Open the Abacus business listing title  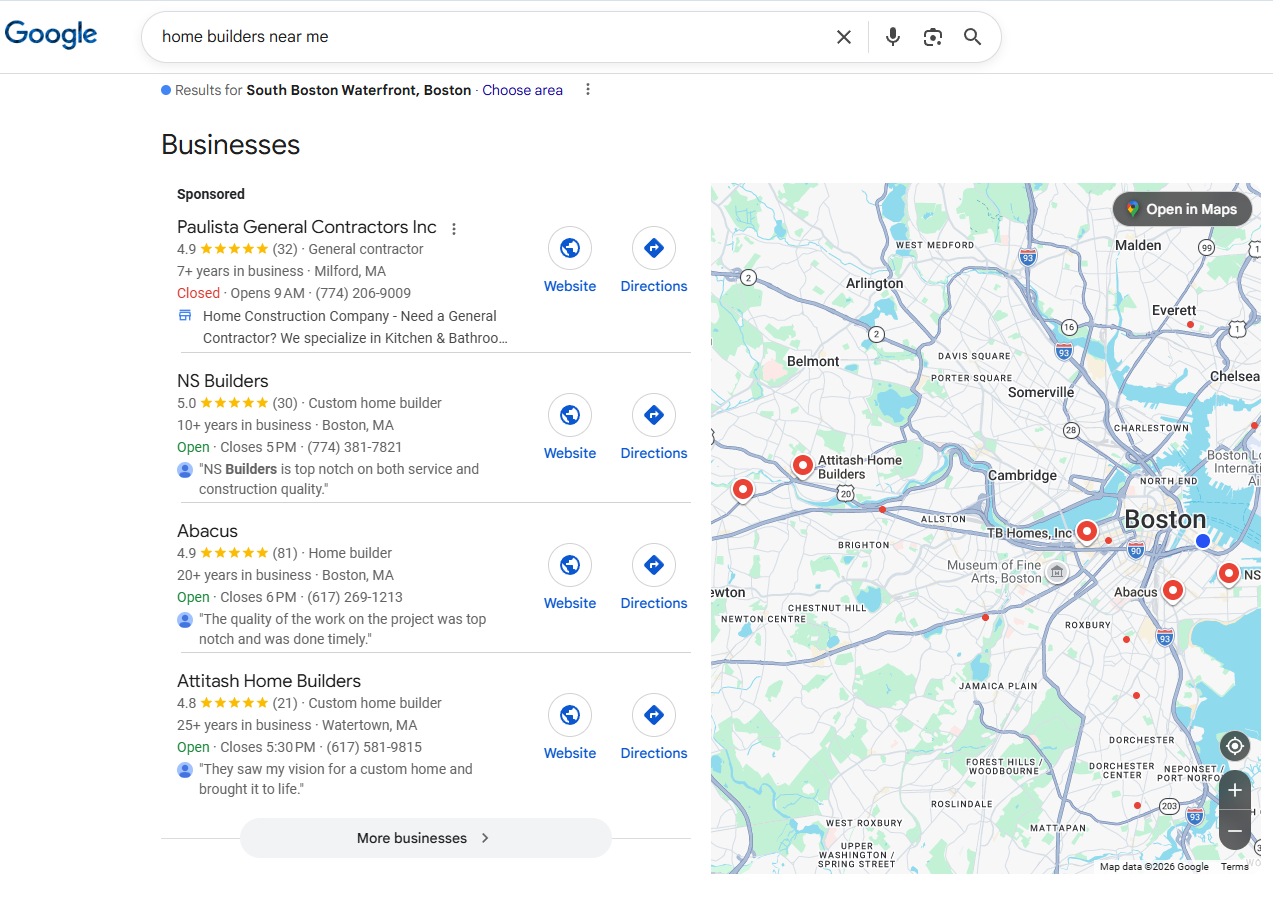[x=207, y=531]
